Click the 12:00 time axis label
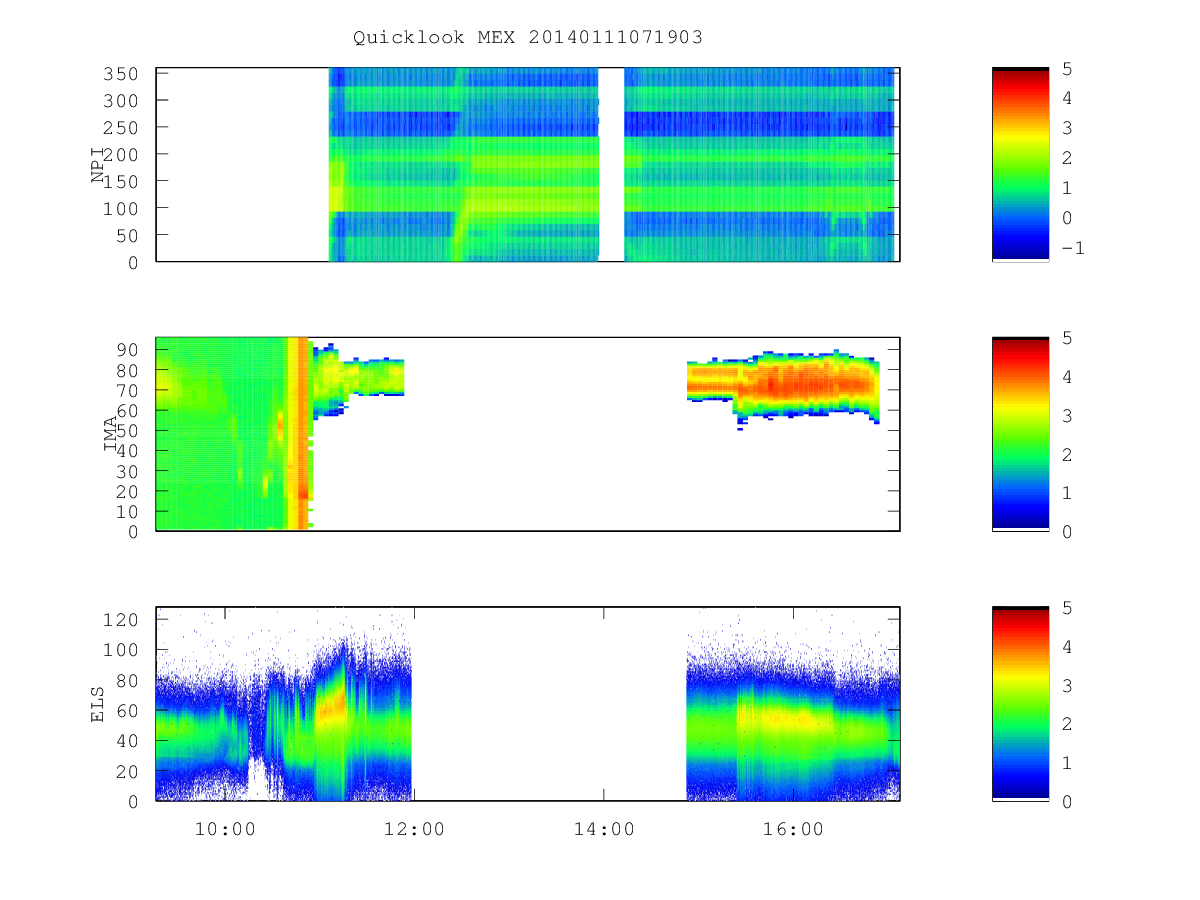This screenshot has width=1200, height=900. [414, 830]
